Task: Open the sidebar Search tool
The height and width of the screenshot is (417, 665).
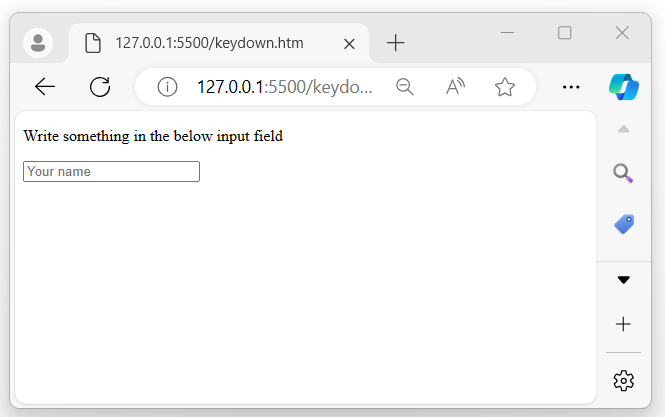Action: (x=623, y=174)
